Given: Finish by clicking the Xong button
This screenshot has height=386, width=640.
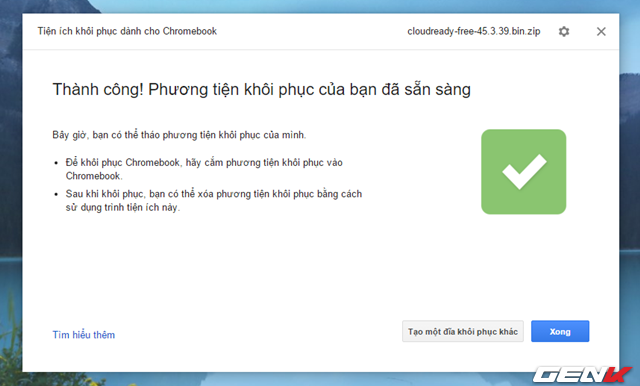Looking at the screenshot, I should click(x=560, y=331).
